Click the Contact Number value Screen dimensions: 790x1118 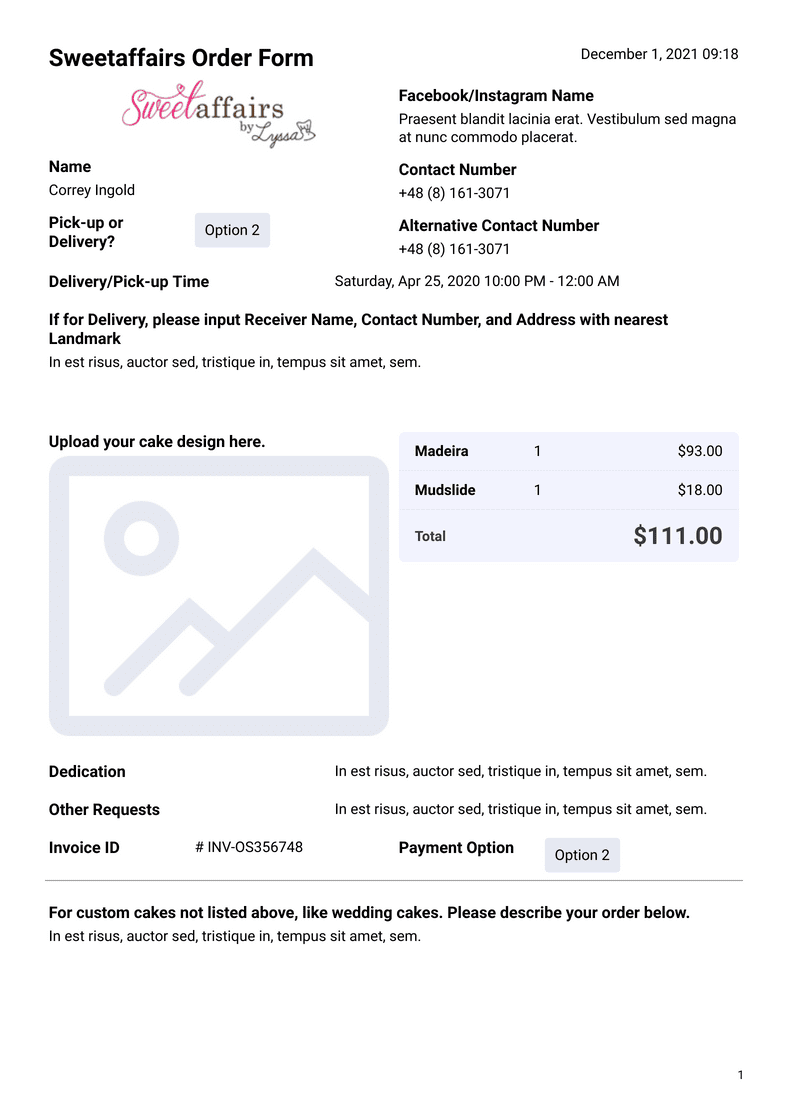coord(454,193)
